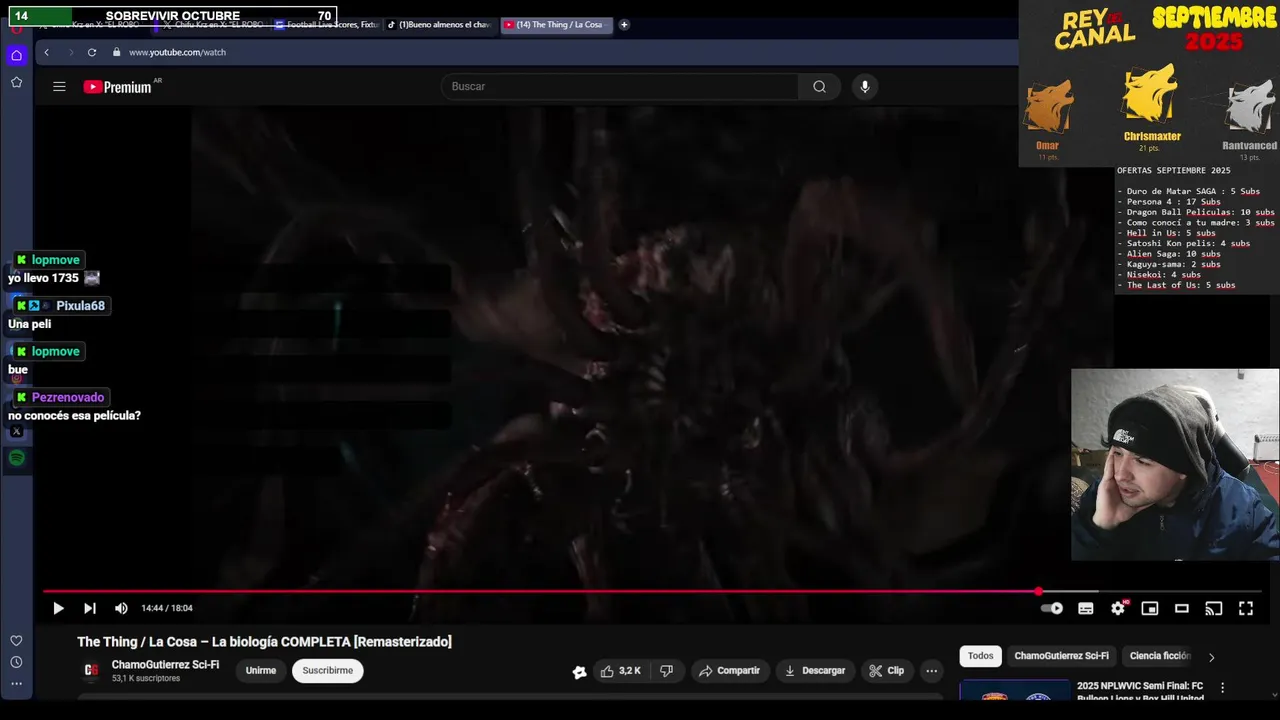Select the Todos filter chip
The image size is (1280, 720).
point(981,656)
